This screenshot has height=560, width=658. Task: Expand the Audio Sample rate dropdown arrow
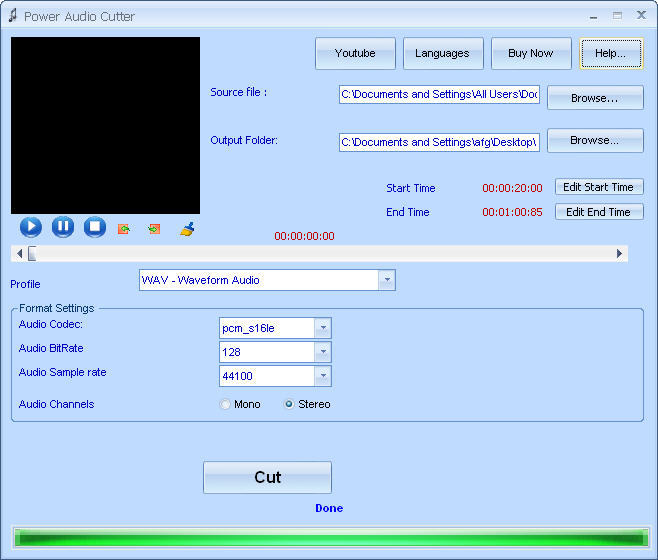click(x=323, y=376)
